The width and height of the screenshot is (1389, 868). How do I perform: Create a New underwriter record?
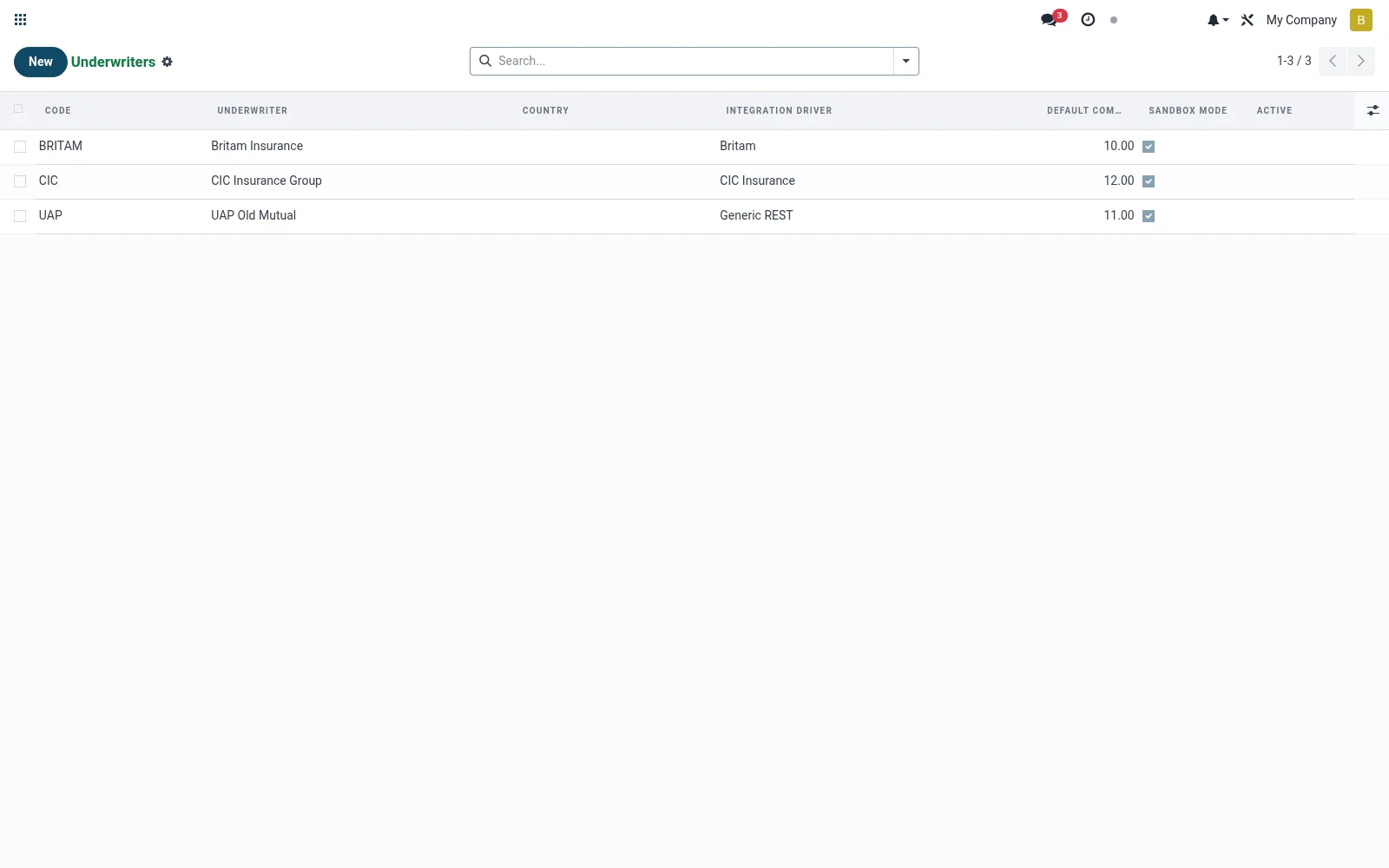(x=41, y=62)
